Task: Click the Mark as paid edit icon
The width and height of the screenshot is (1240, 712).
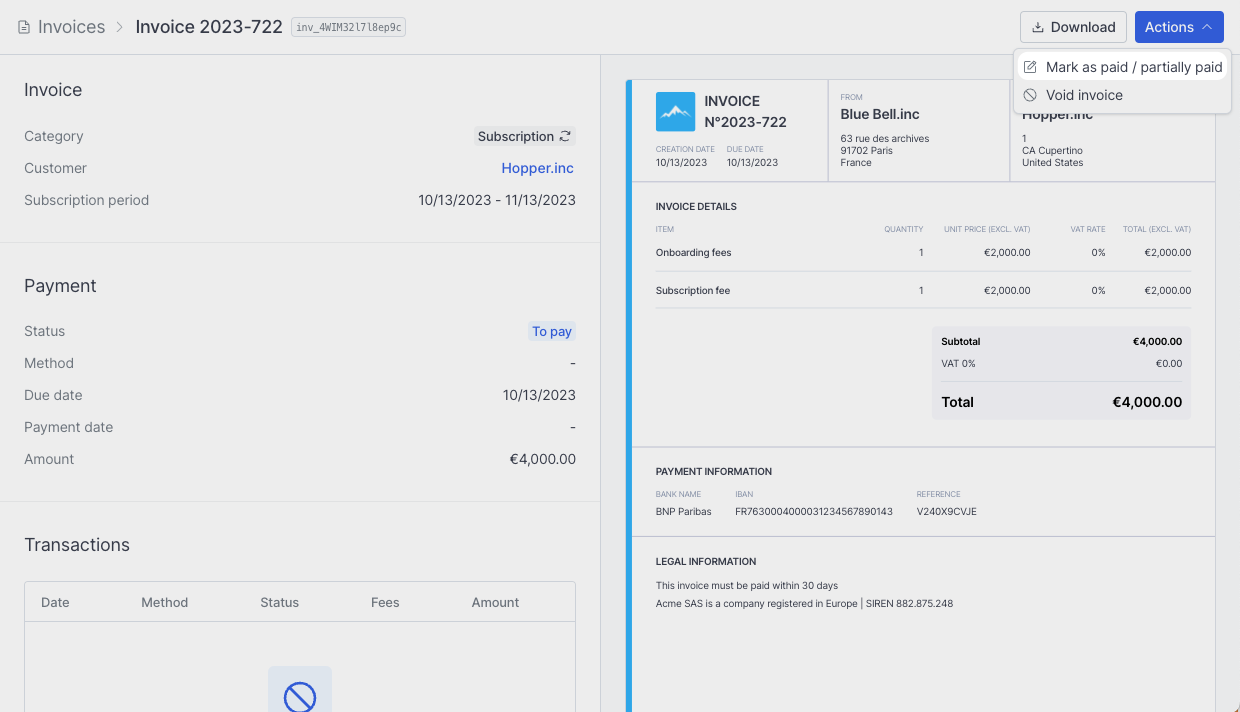Action: [x=1030, y=67]
